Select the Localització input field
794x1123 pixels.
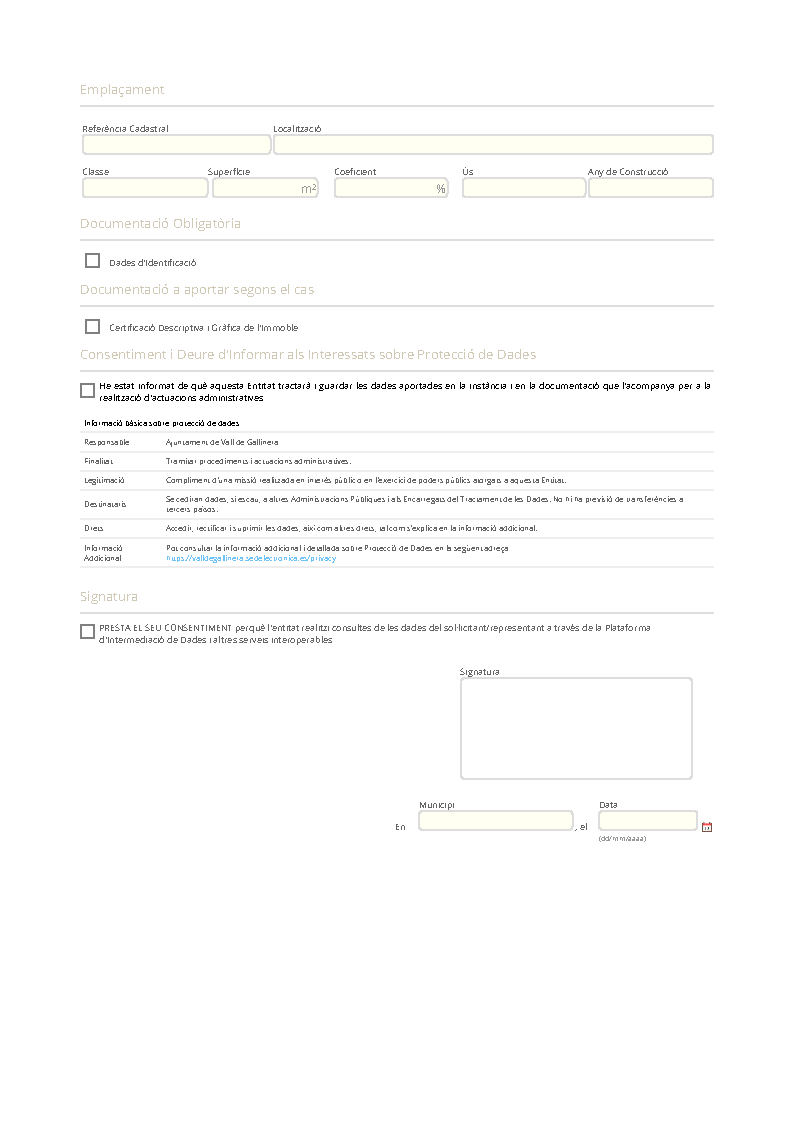coord(493,145)
